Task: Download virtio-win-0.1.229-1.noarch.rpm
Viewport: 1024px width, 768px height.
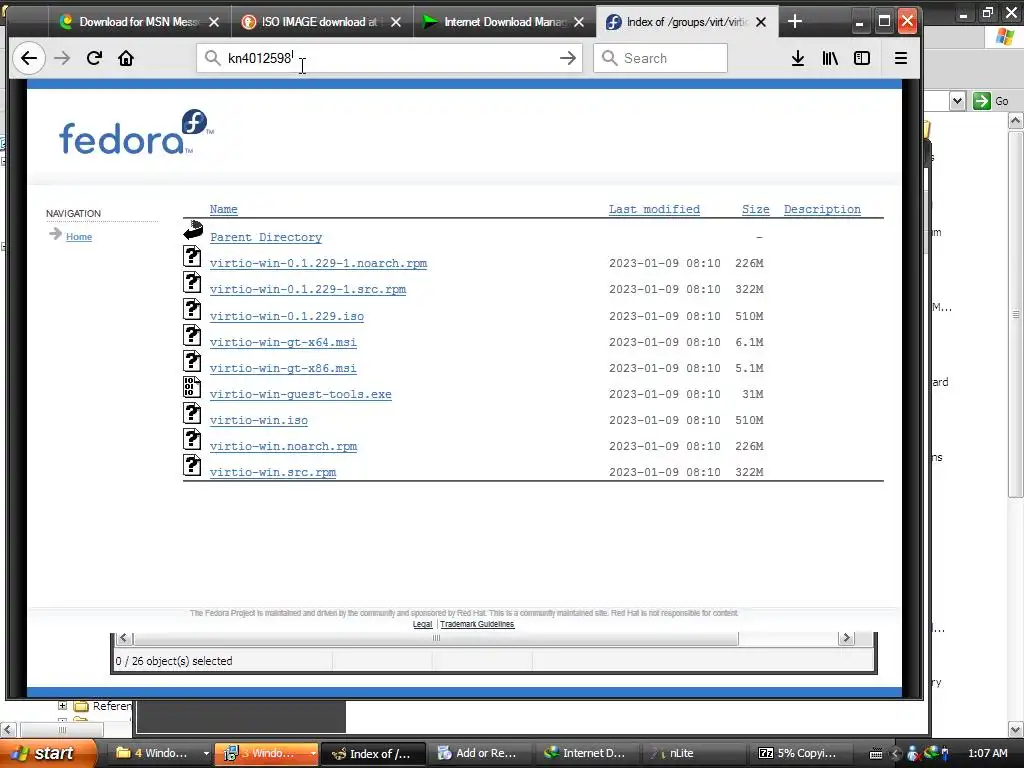Action: [x=318, y=263]
